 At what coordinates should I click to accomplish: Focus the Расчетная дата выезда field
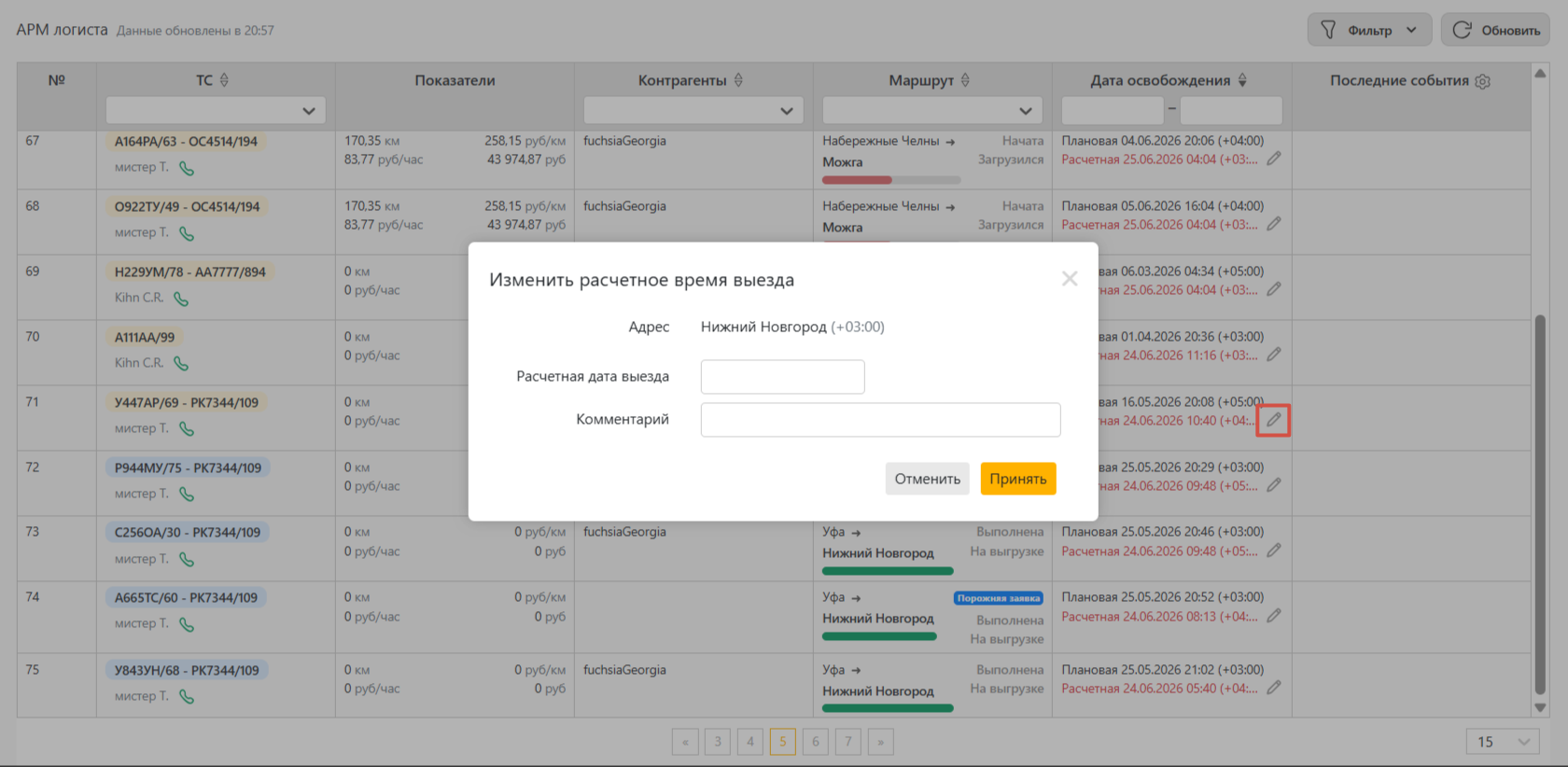783,377
